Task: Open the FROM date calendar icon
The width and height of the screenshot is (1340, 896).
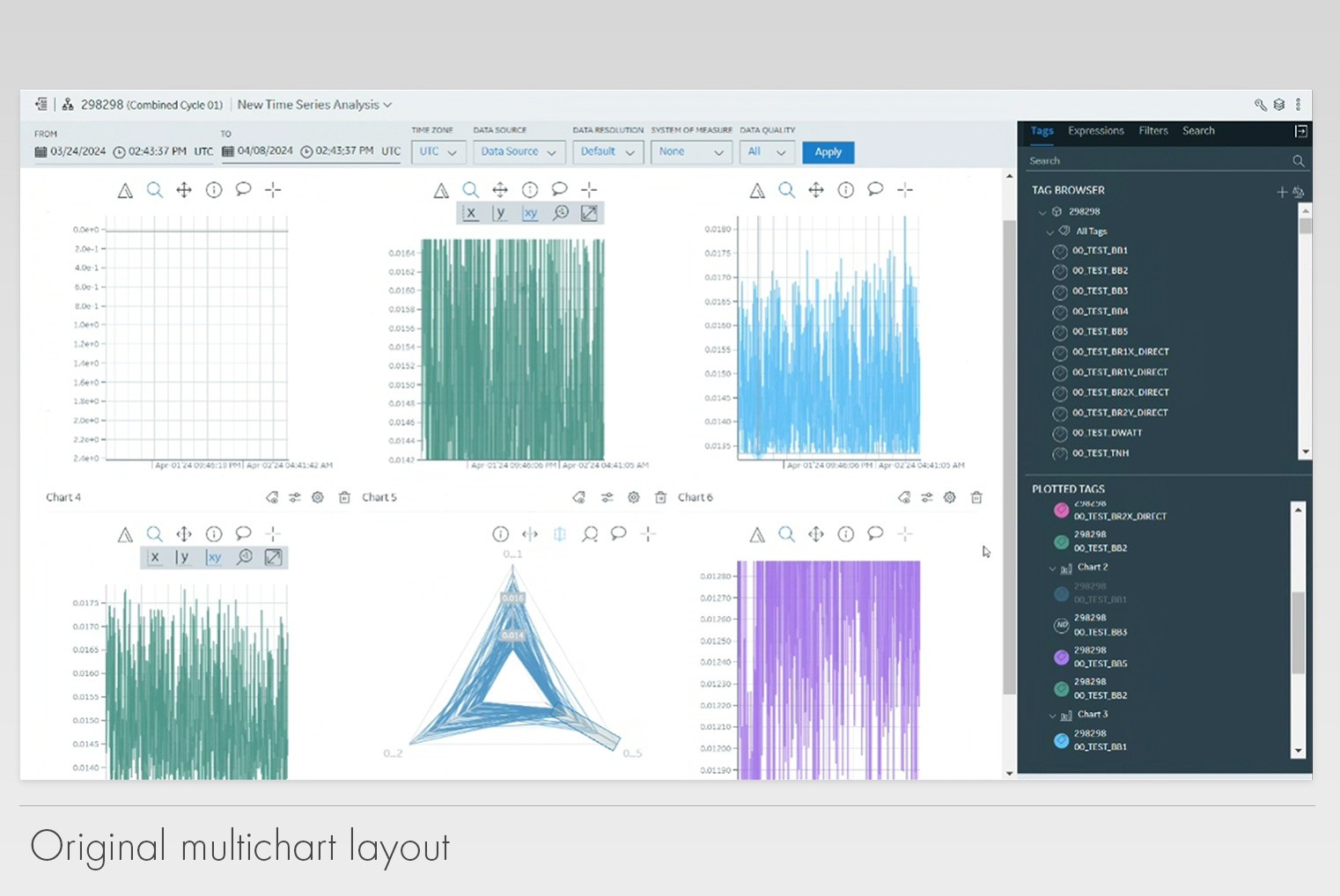Action: [40, 151]
